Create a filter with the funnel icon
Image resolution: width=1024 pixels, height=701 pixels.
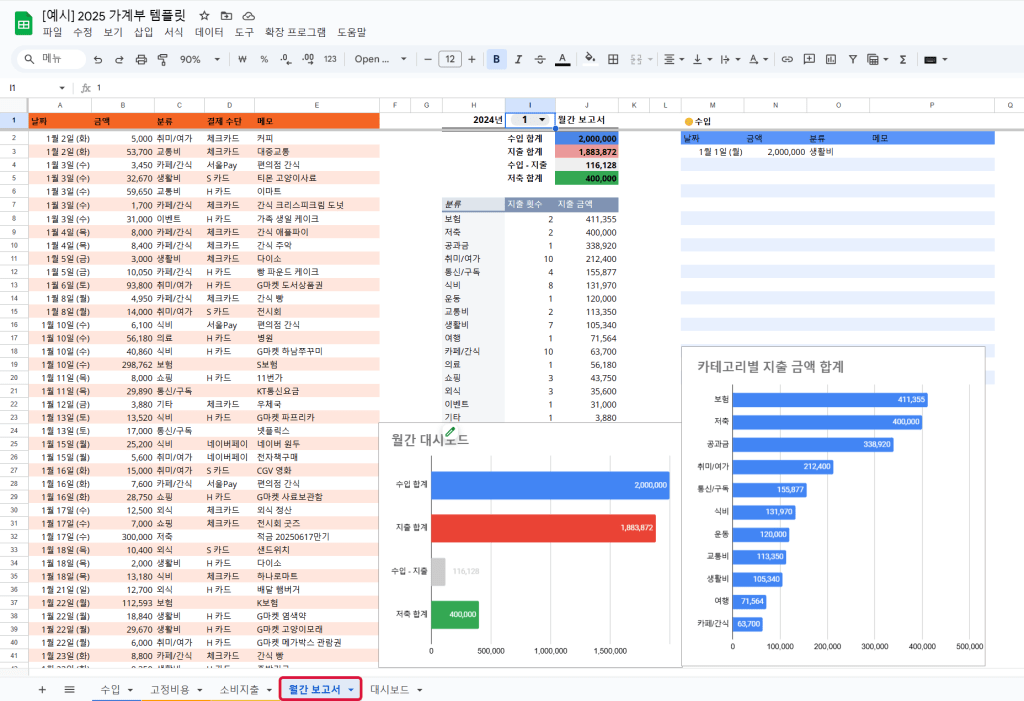[x=853, y=59]
